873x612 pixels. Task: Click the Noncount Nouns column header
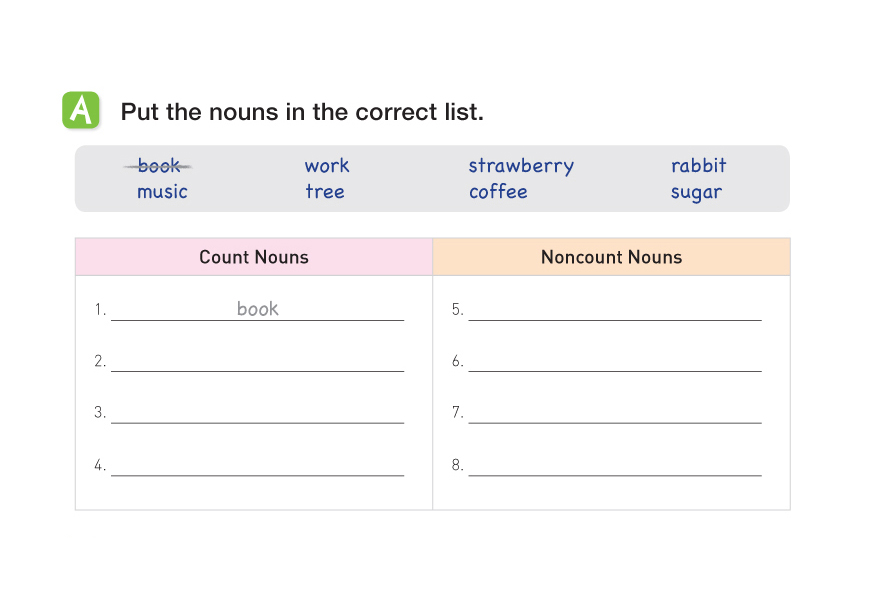pos(611,257)
